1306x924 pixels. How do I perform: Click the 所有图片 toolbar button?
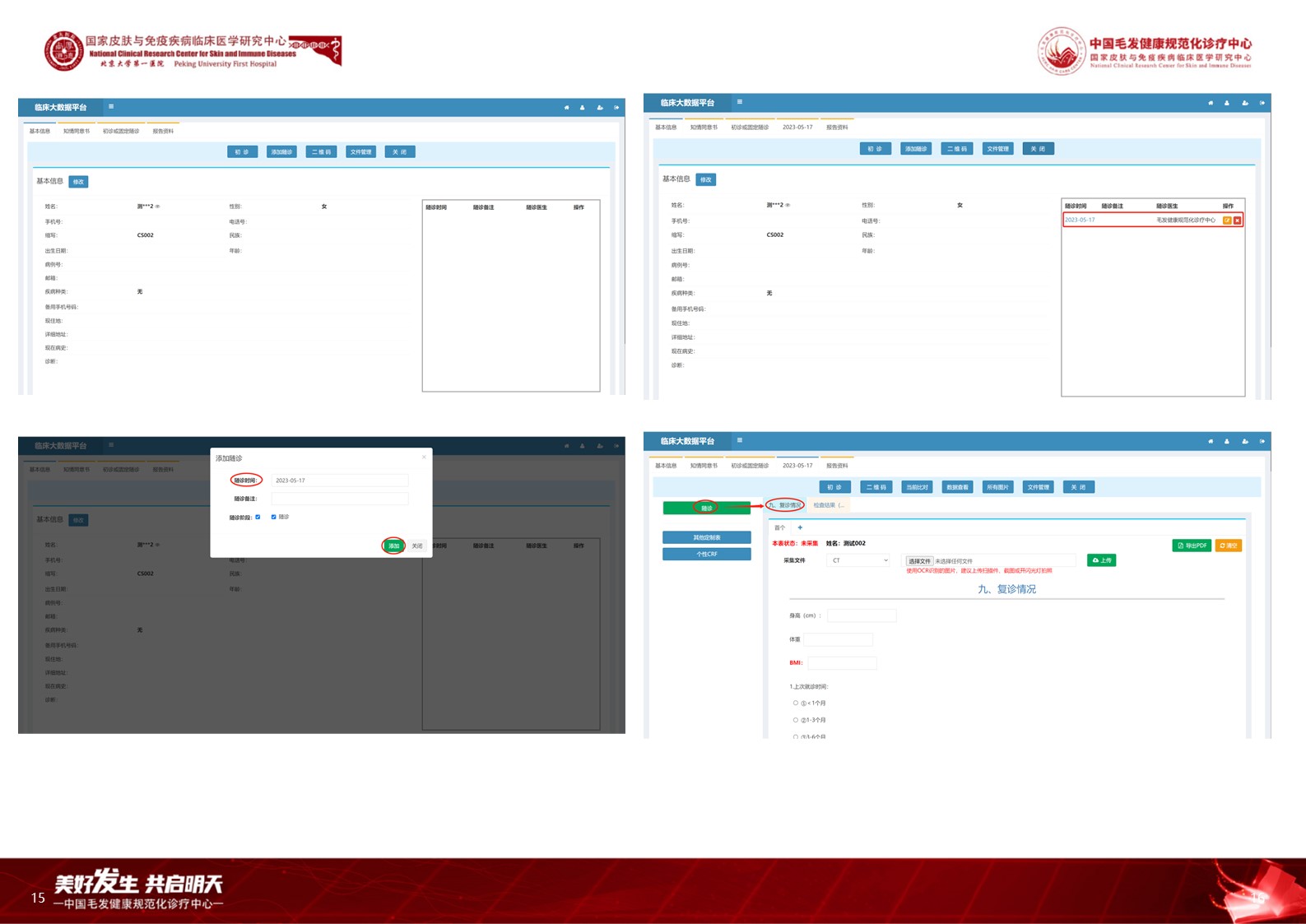pyautogui.click(x=997, y=487)
